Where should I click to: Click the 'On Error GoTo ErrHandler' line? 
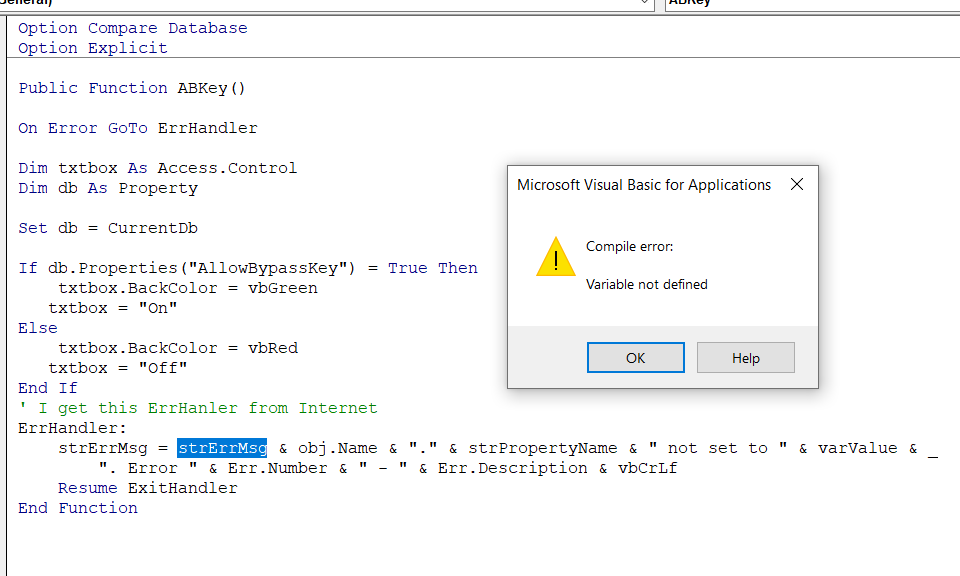pos(138,128)
